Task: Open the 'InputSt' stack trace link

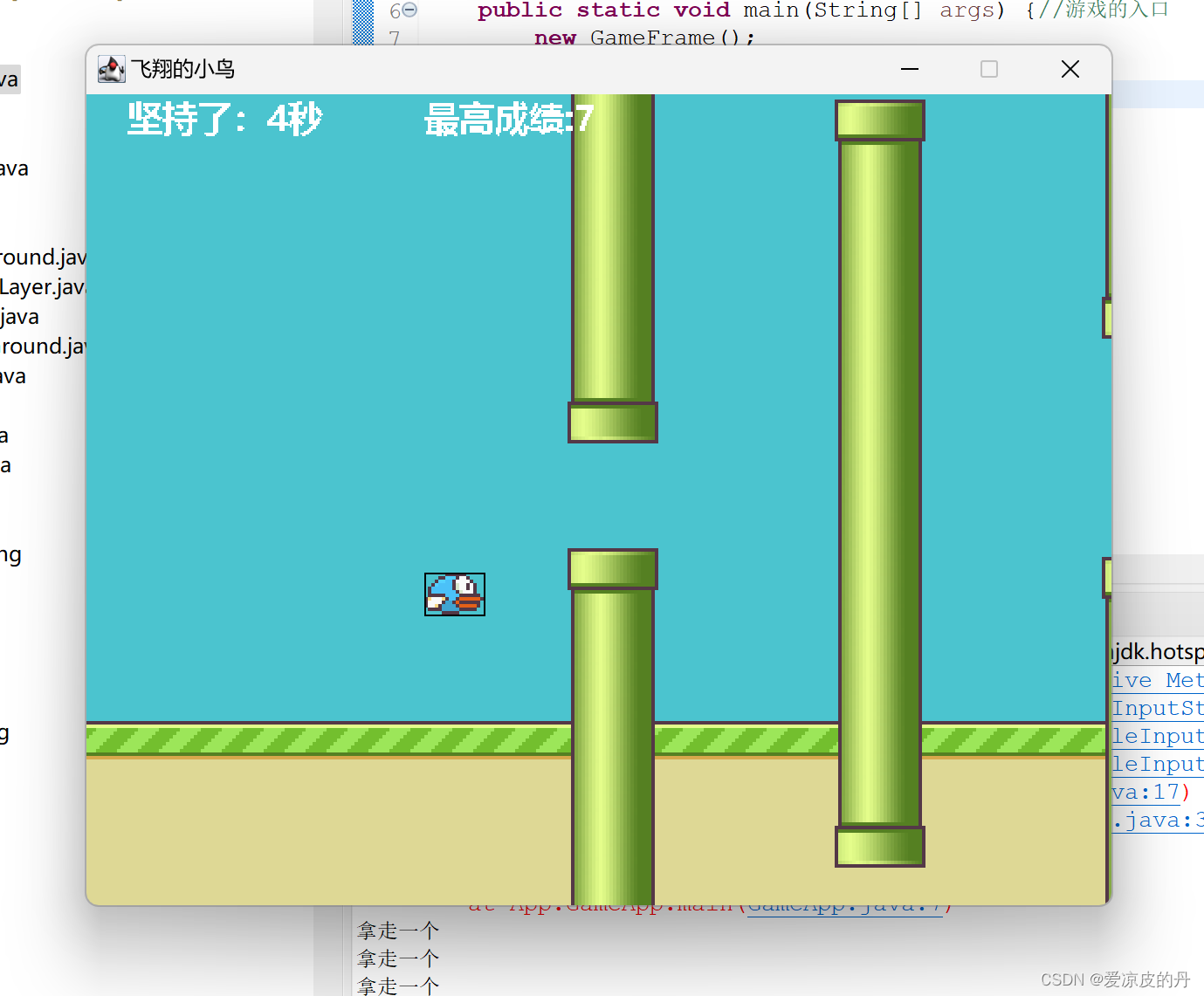Action: coord(1158,709)
